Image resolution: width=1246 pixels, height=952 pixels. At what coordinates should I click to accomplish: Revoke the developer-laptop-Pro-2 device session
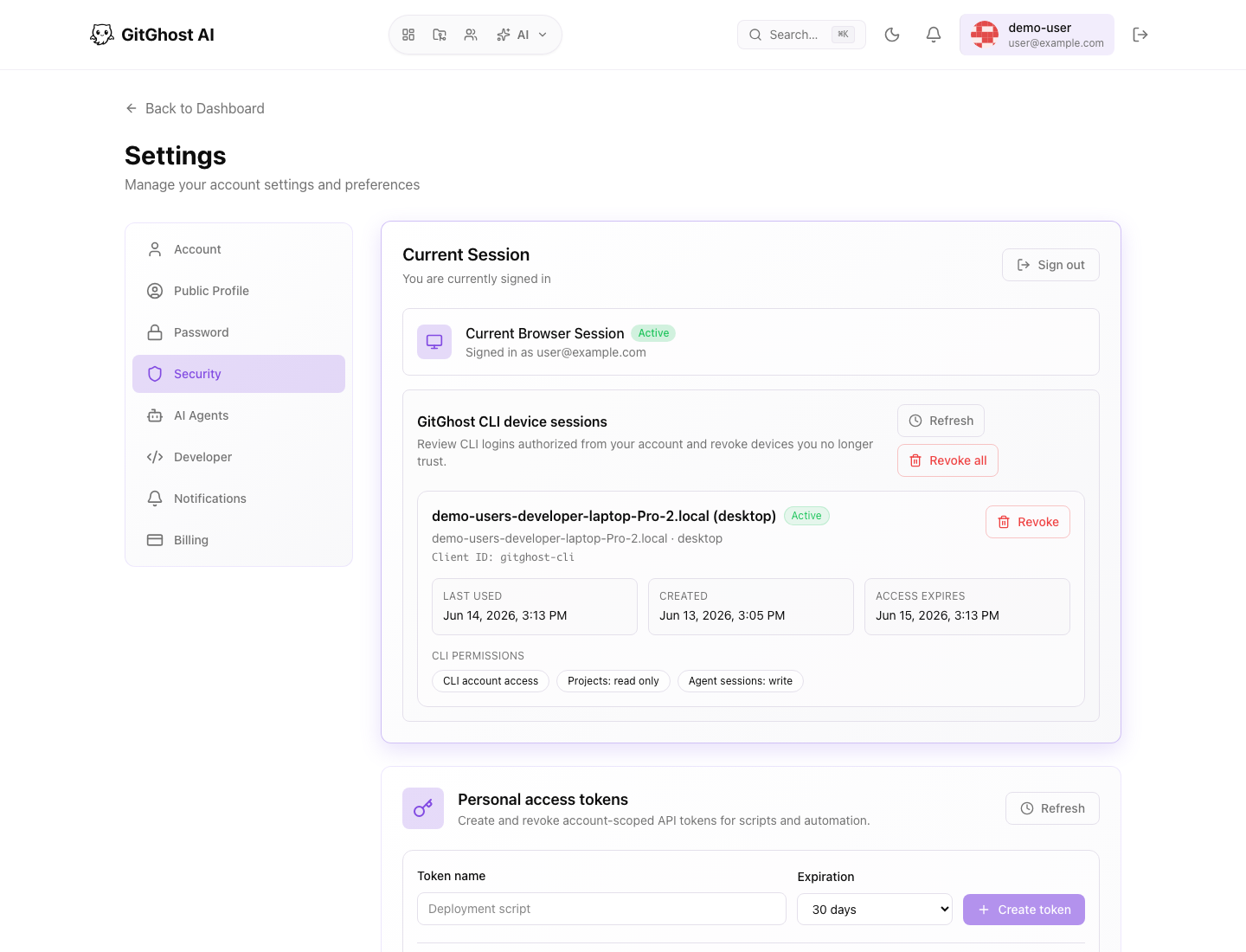click(1028, 522)
